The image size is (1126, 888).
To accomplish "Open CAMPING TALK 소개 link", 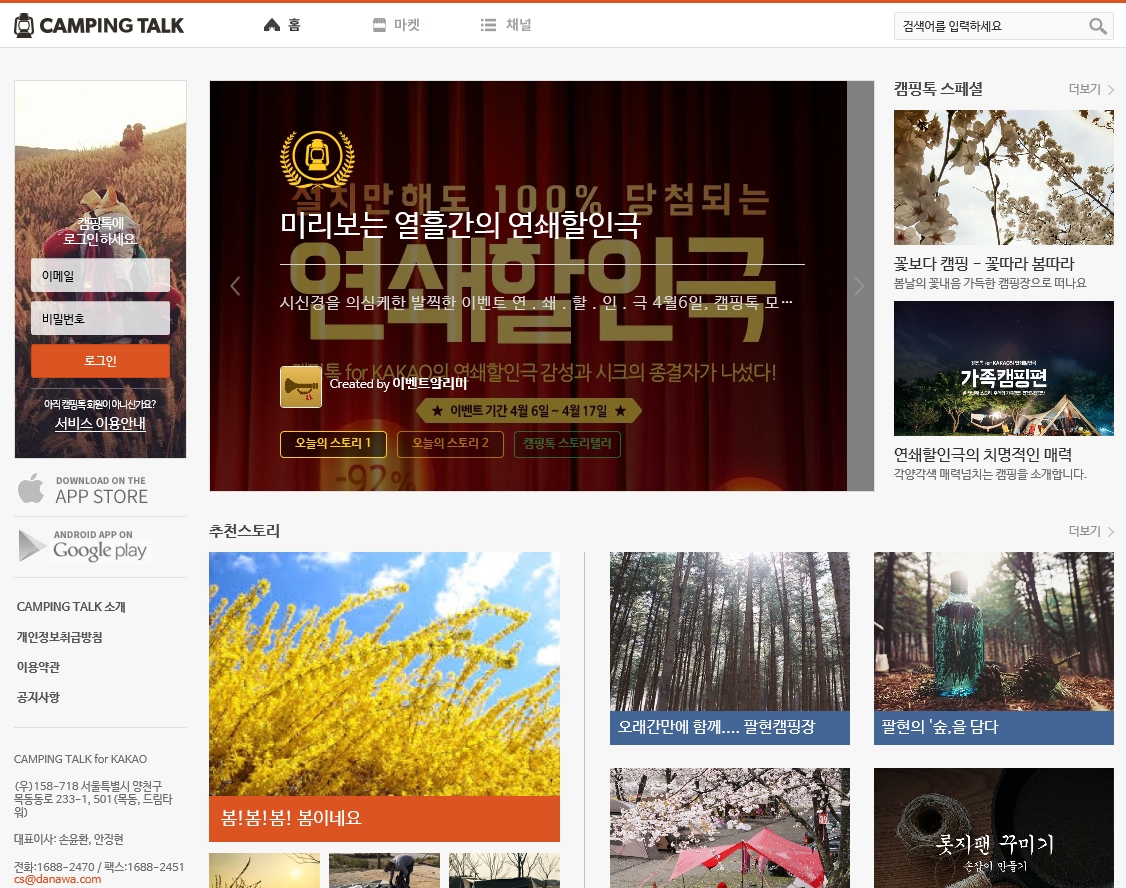I will (71, 607).
